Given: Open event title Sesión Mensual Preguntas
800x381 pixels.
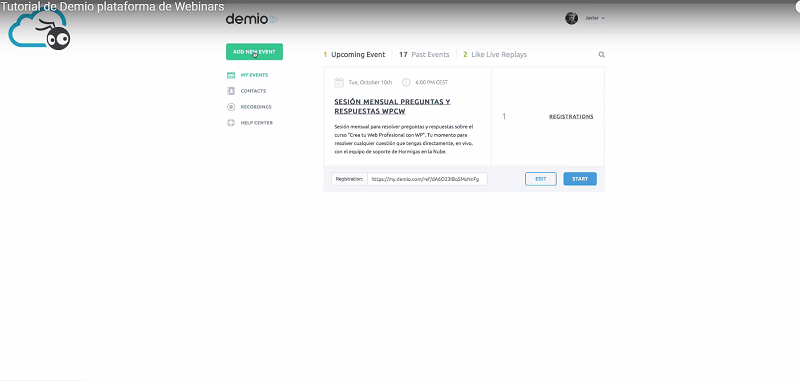Looking at the screenshot, I should [x=392, y=106].
